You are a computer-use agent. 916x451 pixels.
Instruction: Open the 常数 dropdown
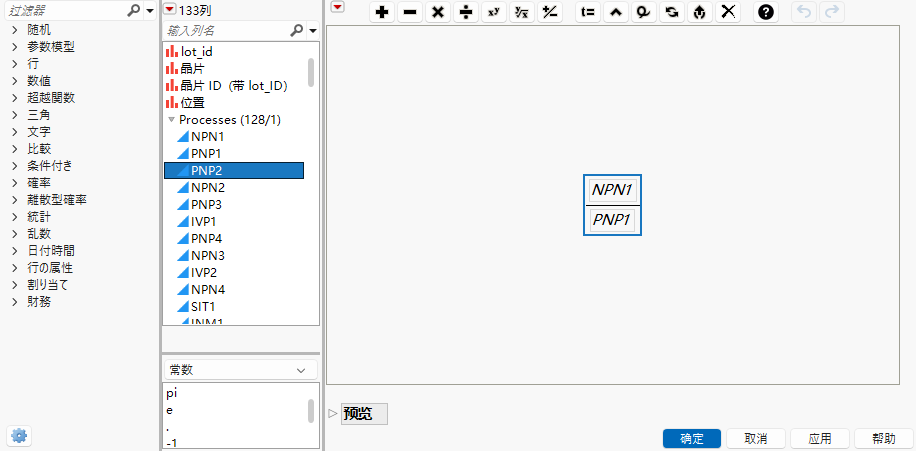(x=241, y=370)
